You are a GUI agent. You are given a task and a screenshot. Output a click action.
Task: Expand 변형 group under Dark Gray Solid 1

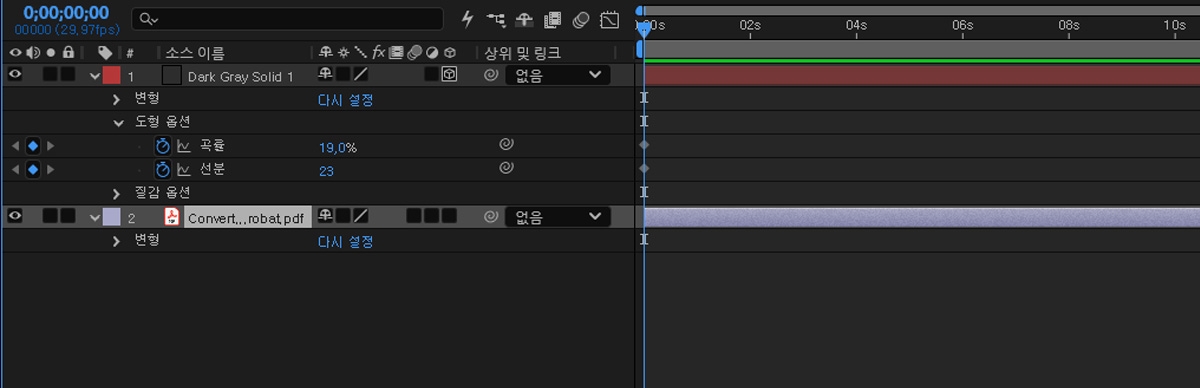(x=117, y=99)
